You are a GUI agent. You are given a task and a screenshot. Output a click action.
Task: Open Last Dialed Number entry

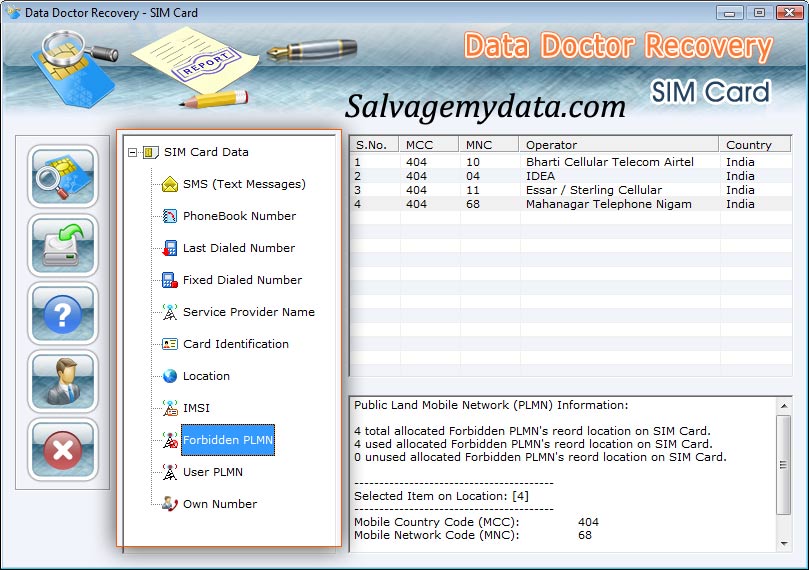pyautogui.click(x=239, y=248)
